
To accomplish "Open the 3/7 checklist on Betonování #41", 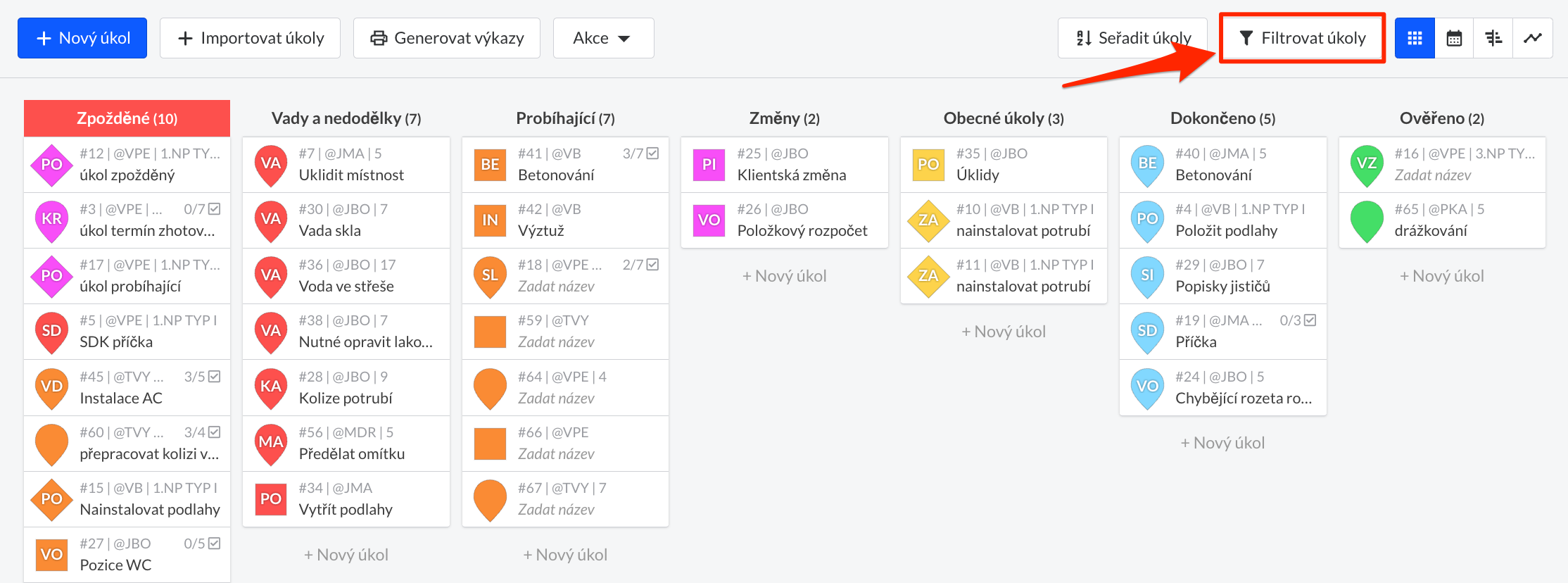I will (x=642, y=152).
